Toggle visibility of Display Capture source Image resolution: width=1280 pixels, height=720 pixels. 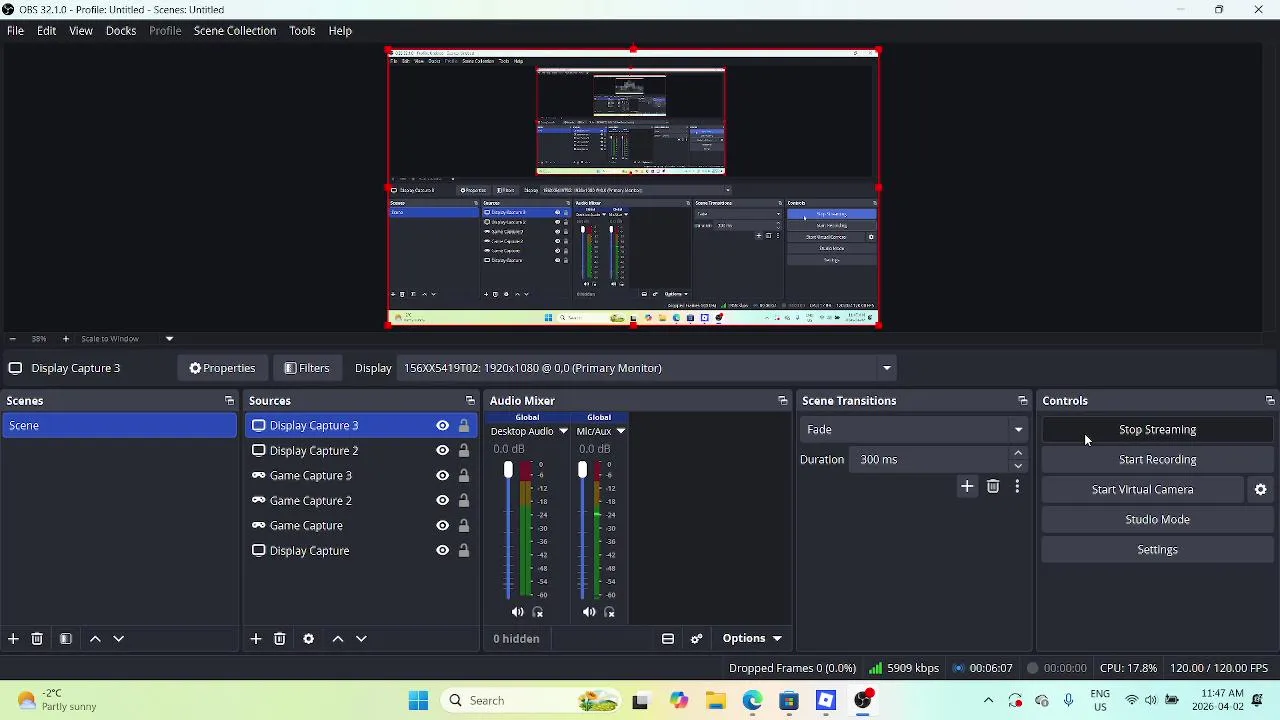[442, 551]
